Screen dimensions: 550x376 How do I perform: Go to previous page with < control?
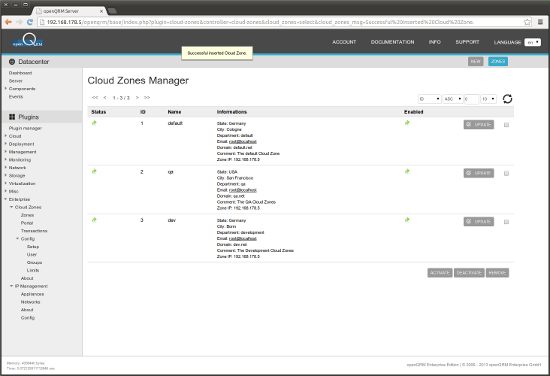coord(105,98)
